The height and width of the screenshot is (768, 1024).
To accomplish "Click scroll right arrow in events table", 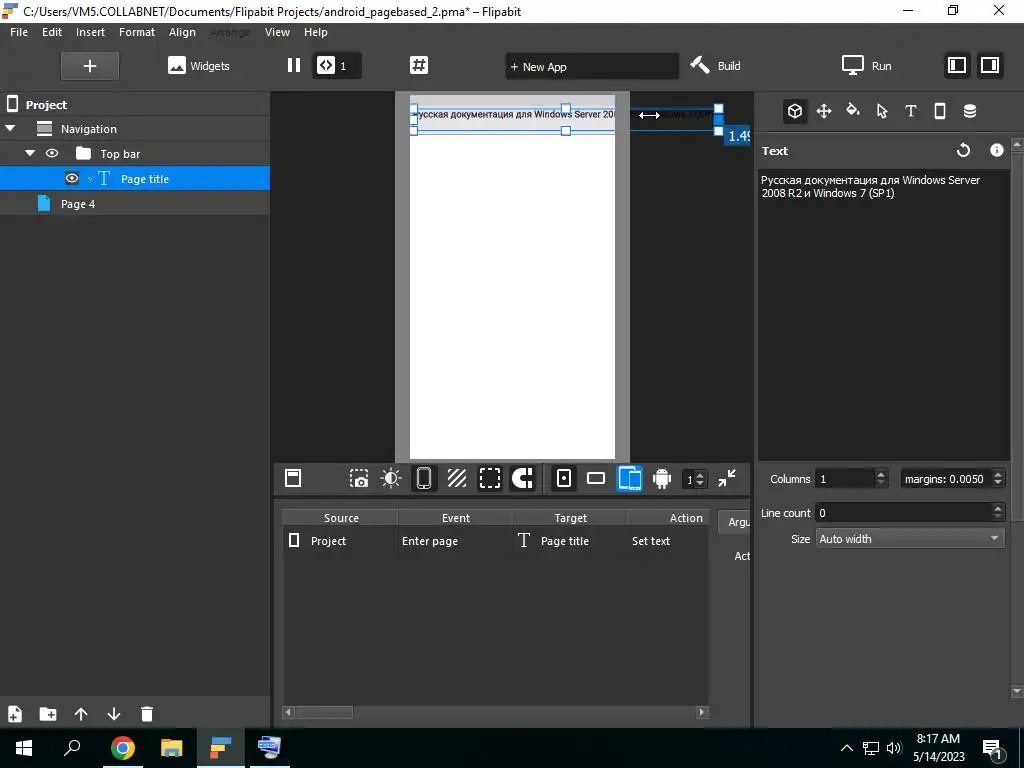I will [x=702, y=712].
